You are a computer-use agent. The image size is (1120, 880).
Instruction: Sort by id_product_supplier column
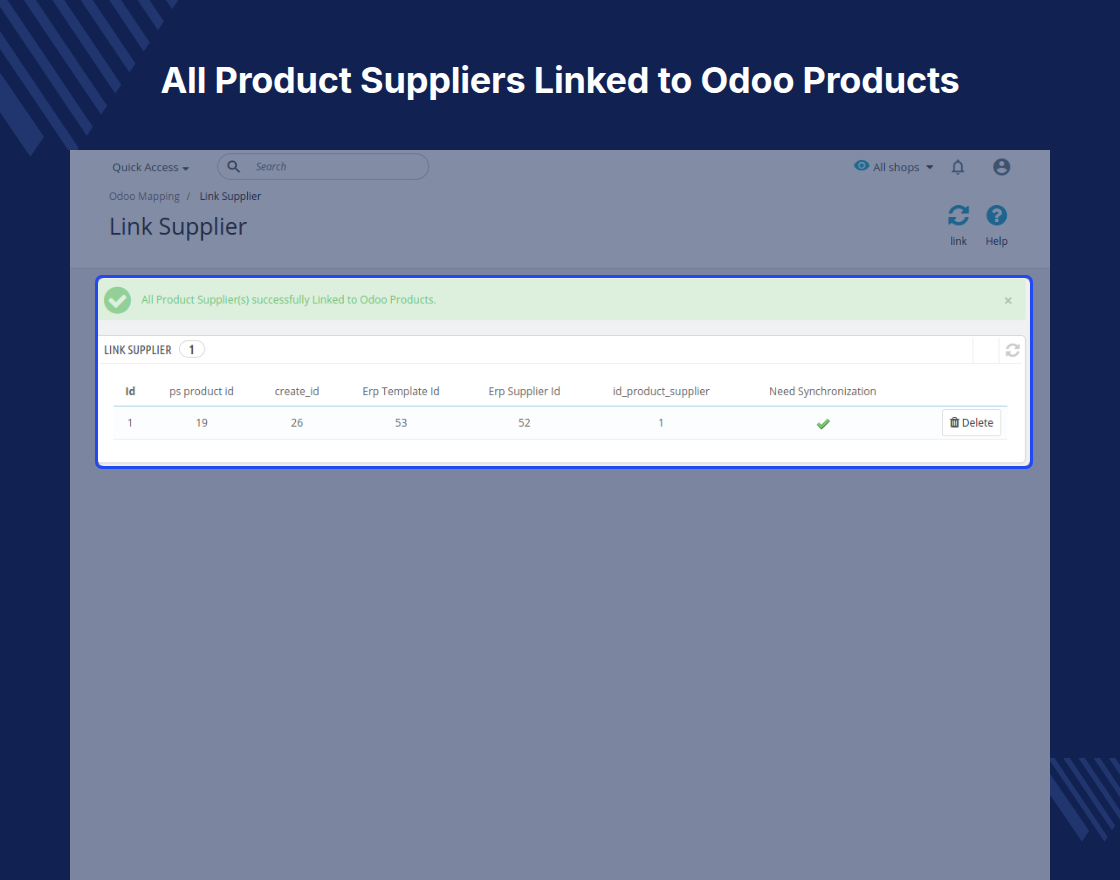(x=661, y=391)
